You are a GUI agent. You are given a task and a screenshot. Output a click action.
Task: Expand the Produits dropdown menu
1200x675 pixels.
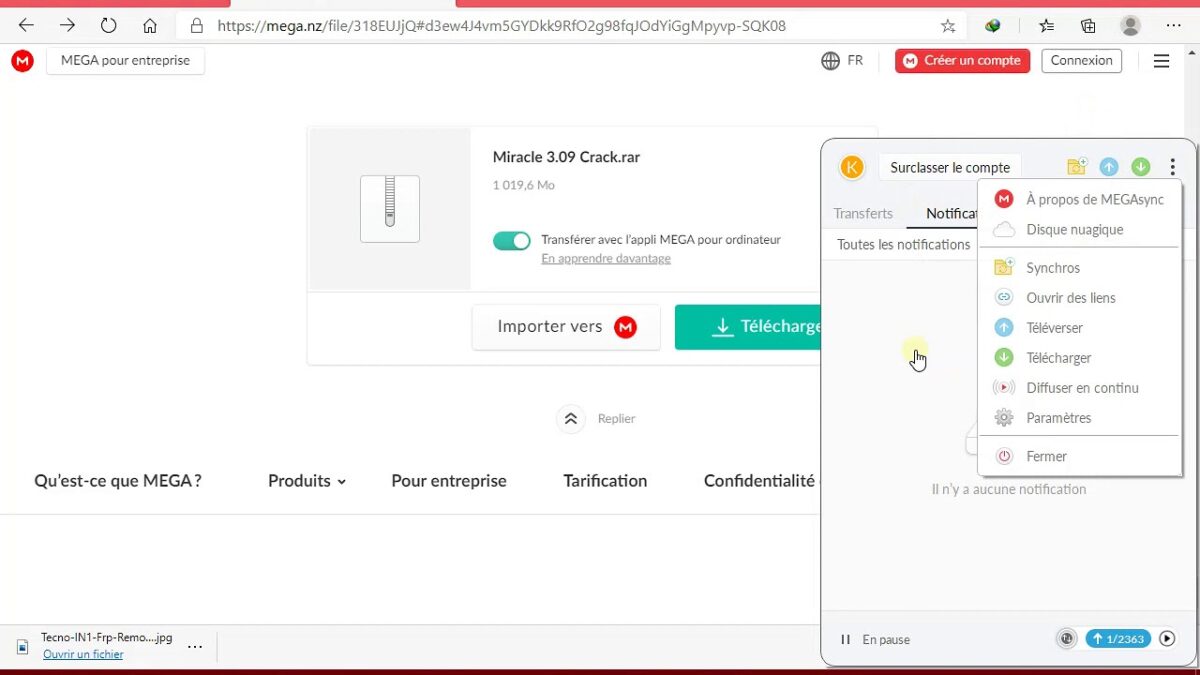coord(306,481)
